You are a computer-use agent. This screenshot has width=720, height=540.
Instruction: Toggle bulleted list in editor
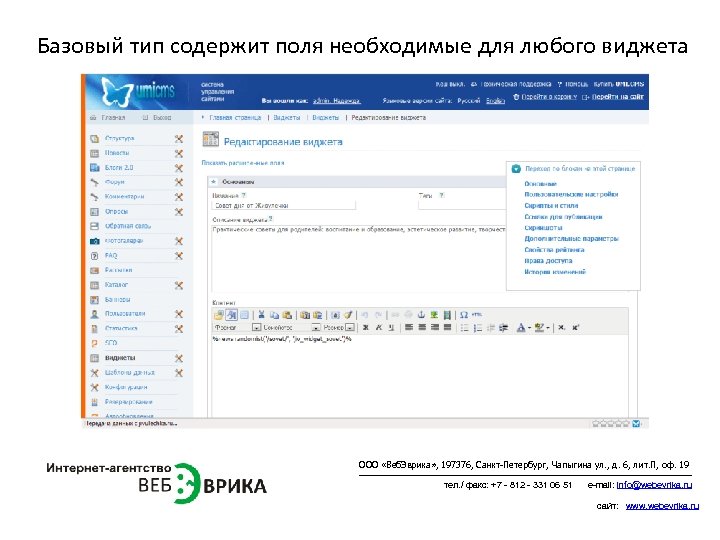click(465, 327)
